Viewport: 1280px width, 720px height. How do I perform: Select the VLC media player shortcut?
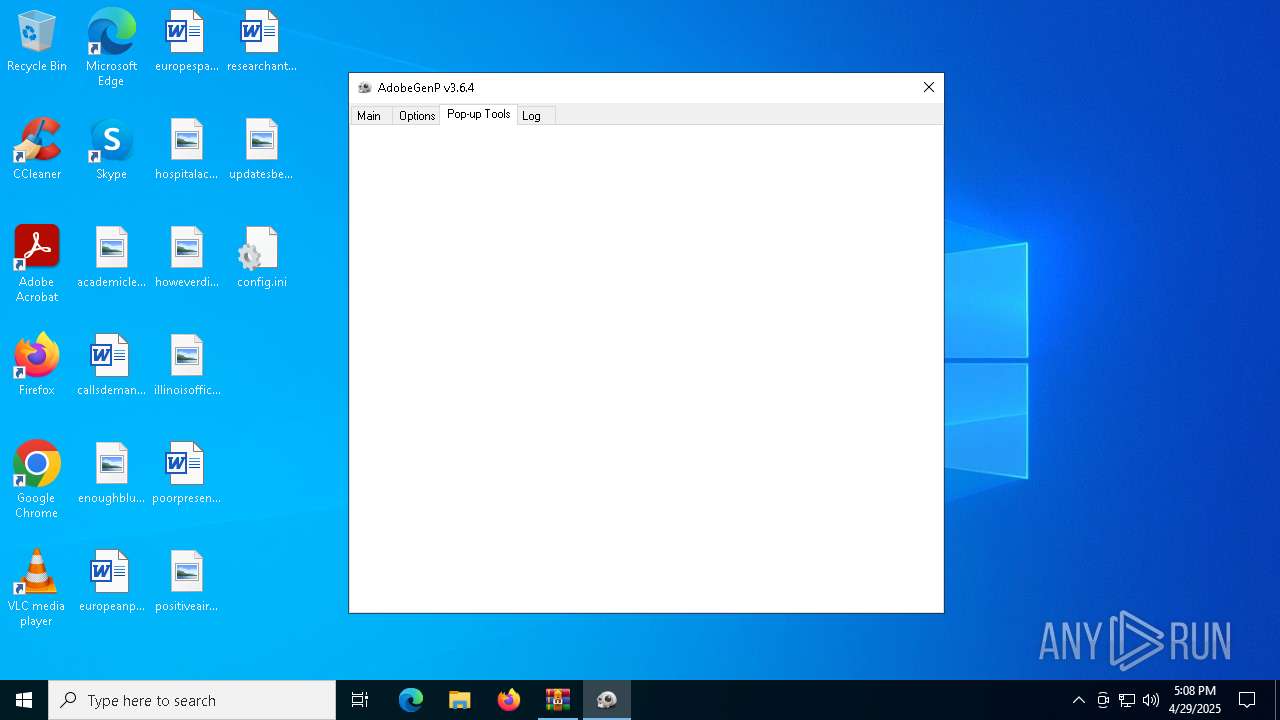pos(37,588)
